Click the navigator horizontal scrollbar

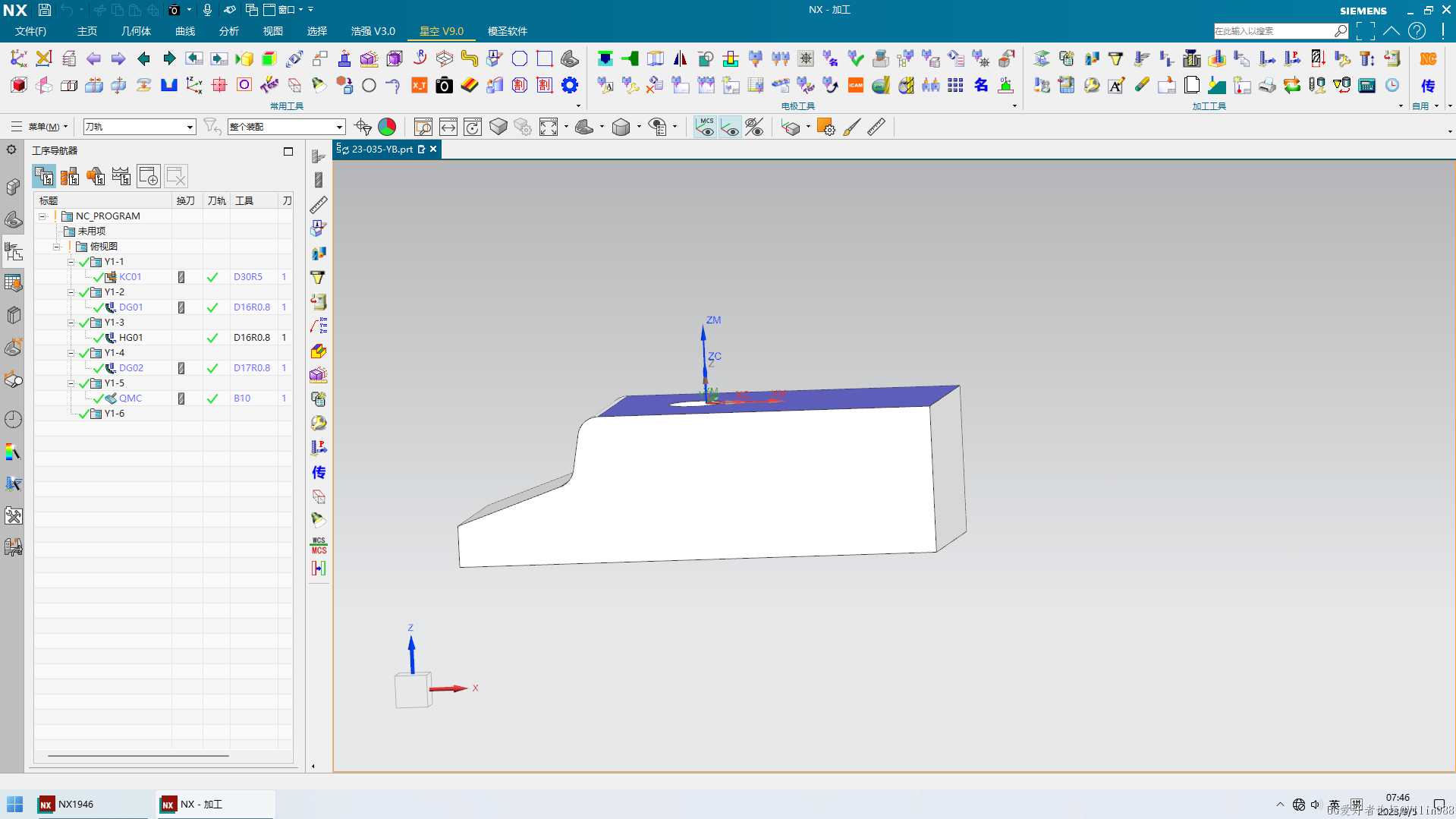(138, 756)
